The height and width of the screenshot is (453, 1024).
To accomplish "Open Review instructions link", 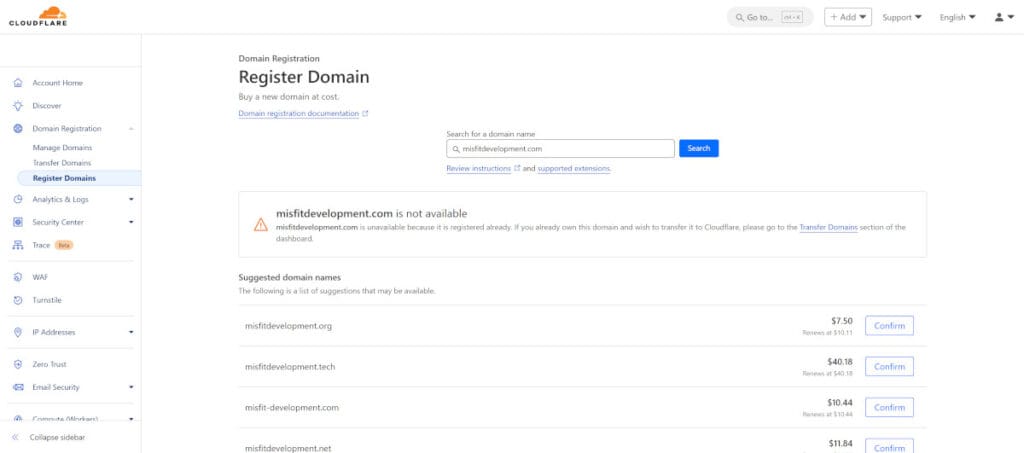I will [479, 168].
